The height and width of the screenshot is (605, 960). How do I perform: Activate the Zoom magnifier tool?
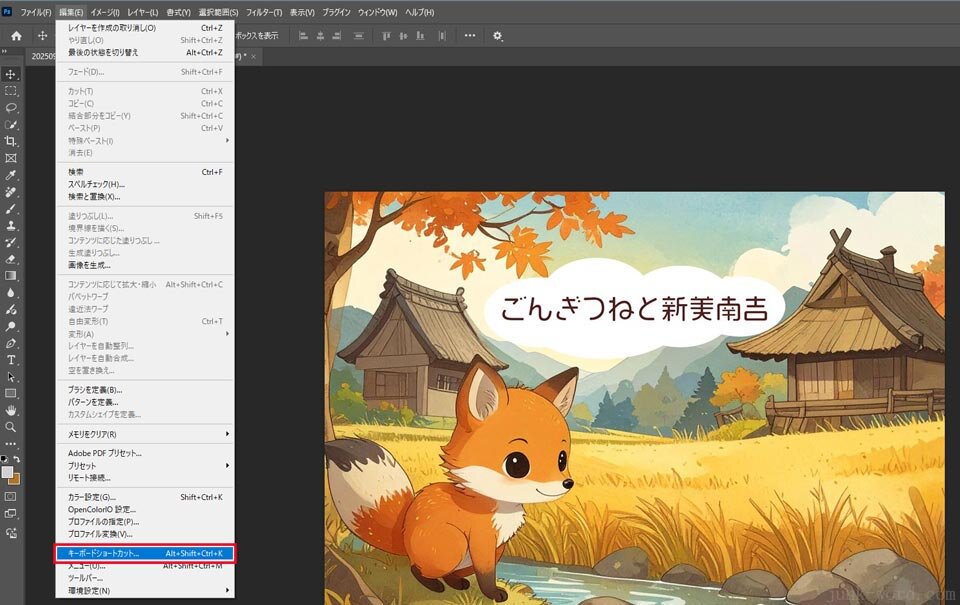(11, 427)
